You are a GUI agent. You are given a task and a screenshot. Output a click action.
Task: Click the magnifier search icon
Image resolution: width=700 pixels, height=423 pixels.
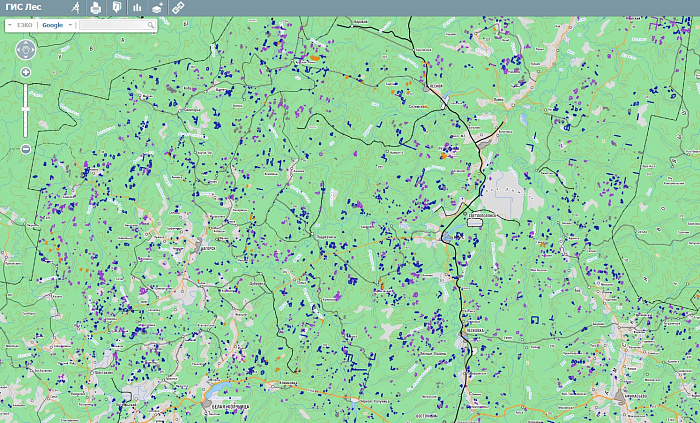[x=151, y=25]
